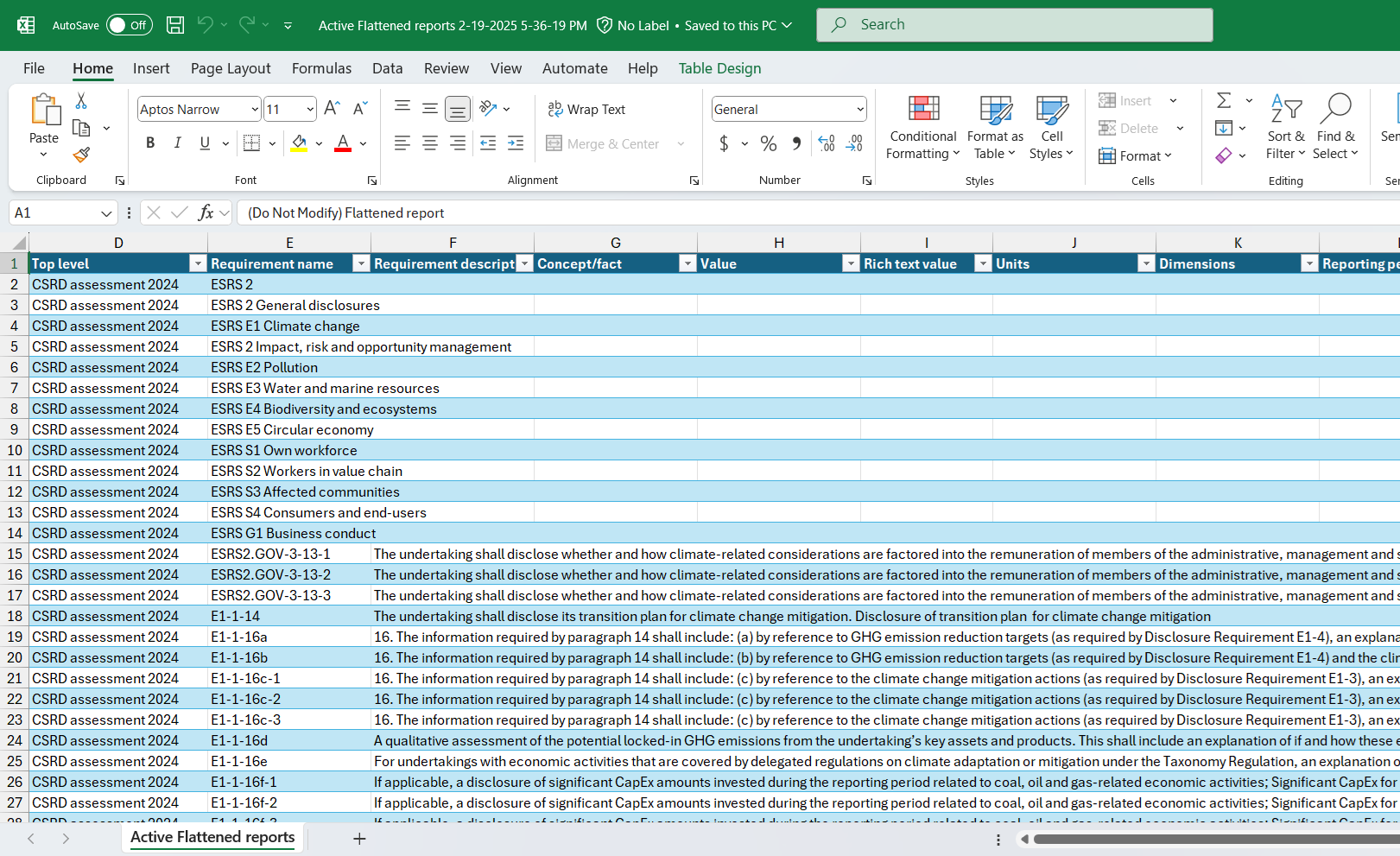
Task: Toggle AutoSave switch
Action: pos(130,25)
